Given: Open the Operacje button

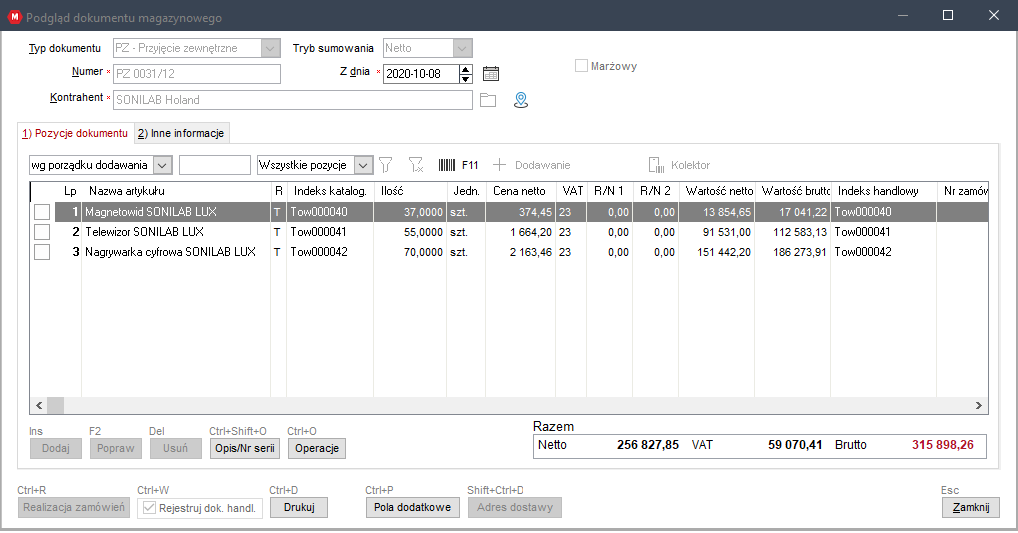Looking at the screenshot, I should coord(317,449).
